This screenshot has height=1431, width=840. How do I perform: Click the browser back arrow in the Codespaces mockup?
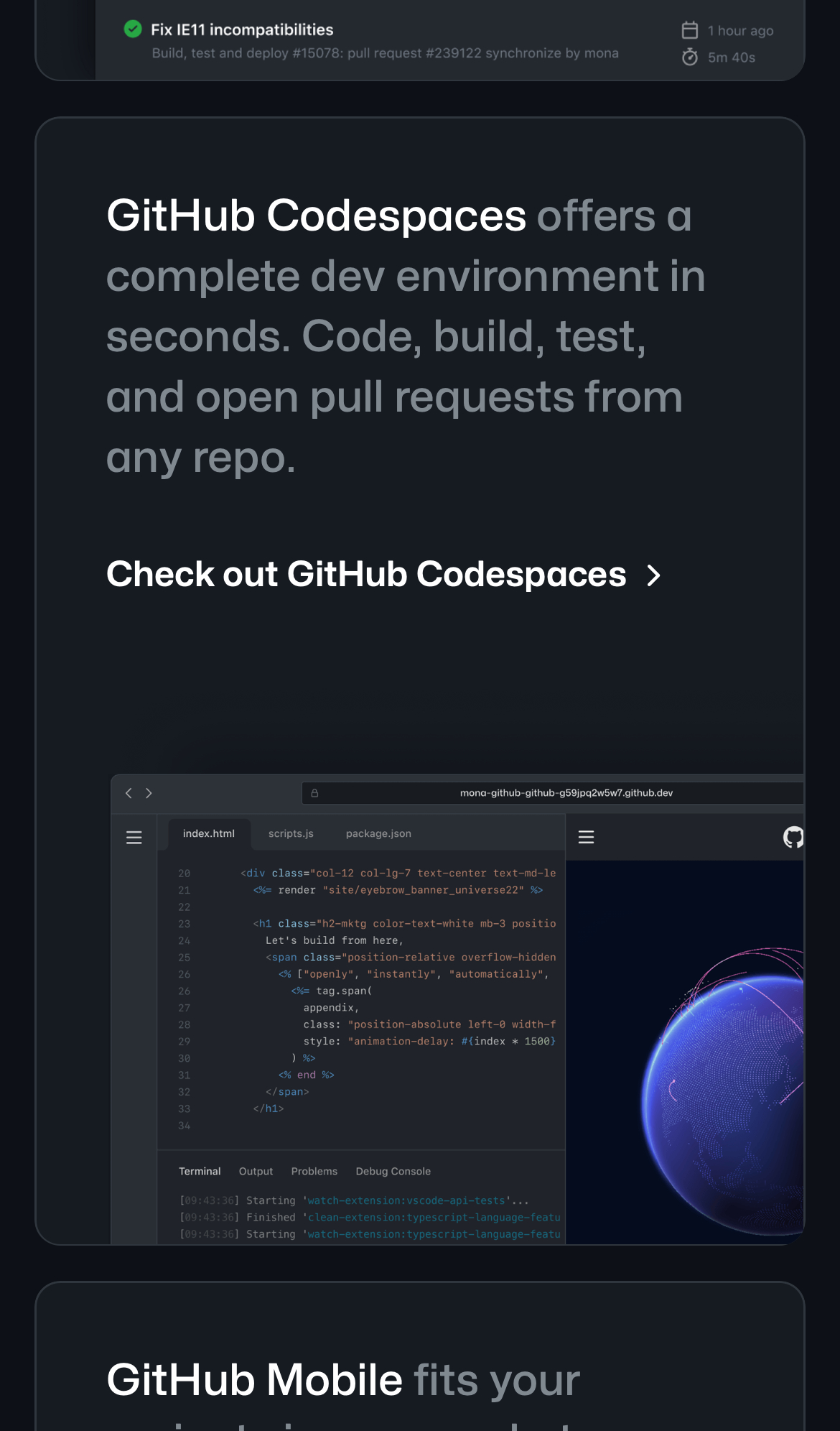(129, 793)
